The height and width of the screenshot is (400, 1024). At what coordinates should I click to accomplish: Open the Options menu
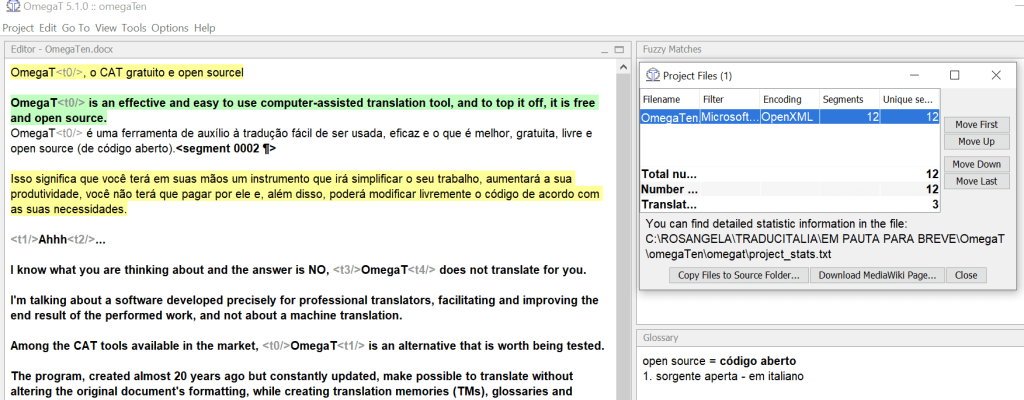coord(170,28)
